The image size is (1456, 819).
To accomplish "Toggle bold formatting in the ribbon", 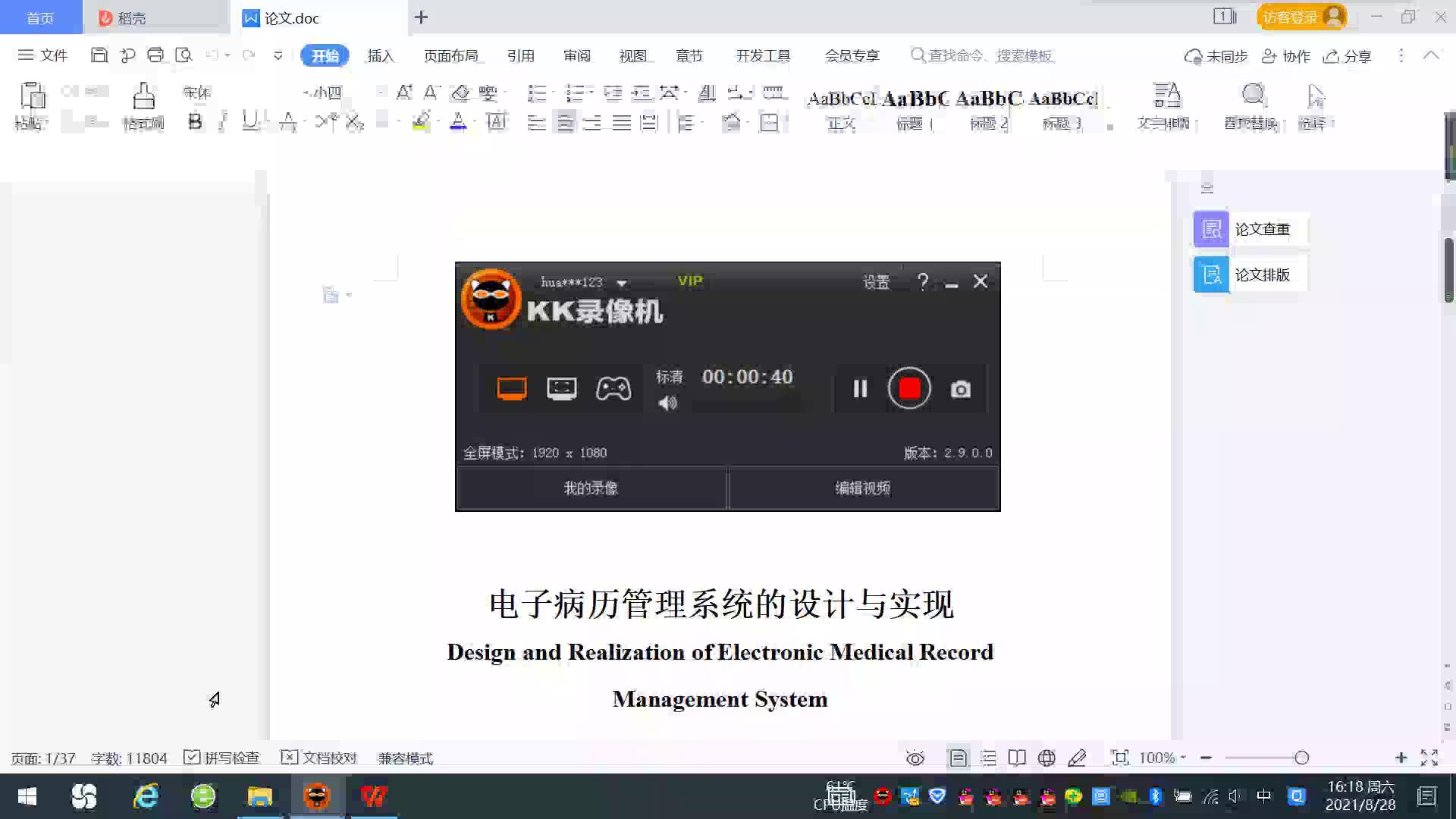I will point(195,121).
